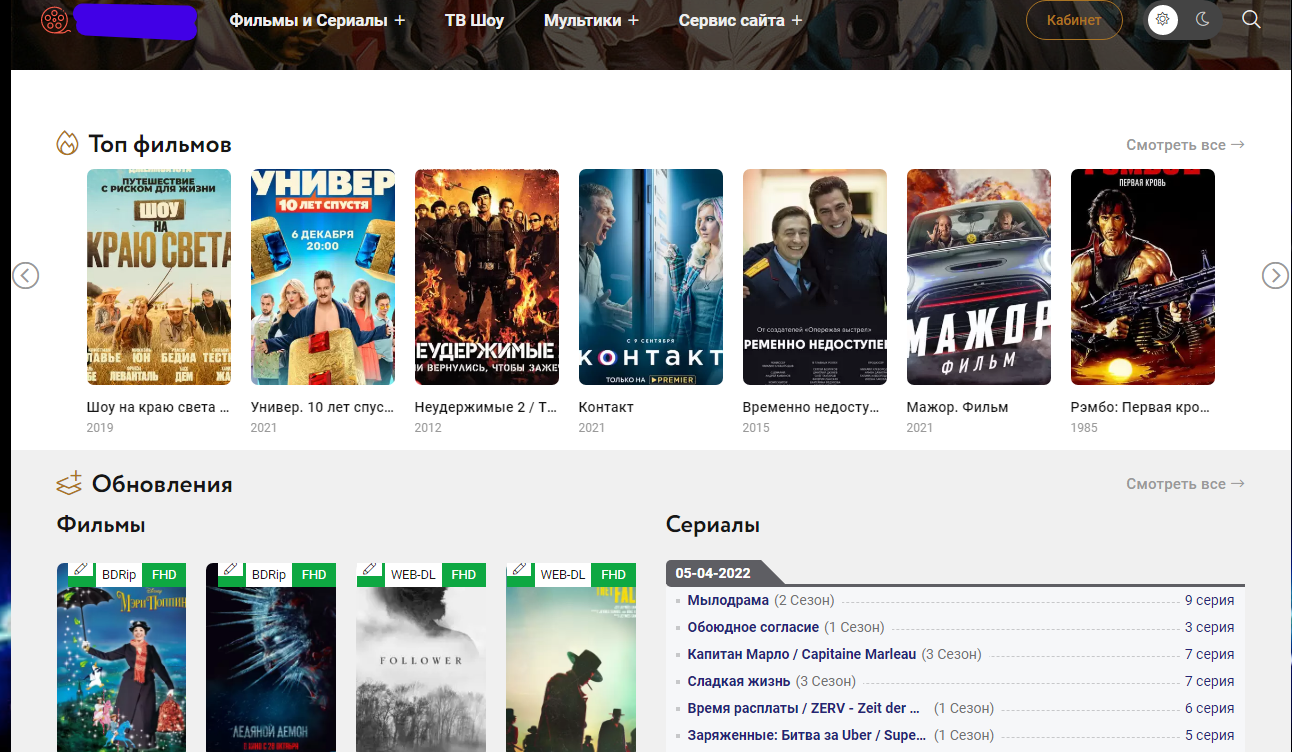
Task: Click the WEB-DL badge on Follower card
Action: tap(413, 575)
